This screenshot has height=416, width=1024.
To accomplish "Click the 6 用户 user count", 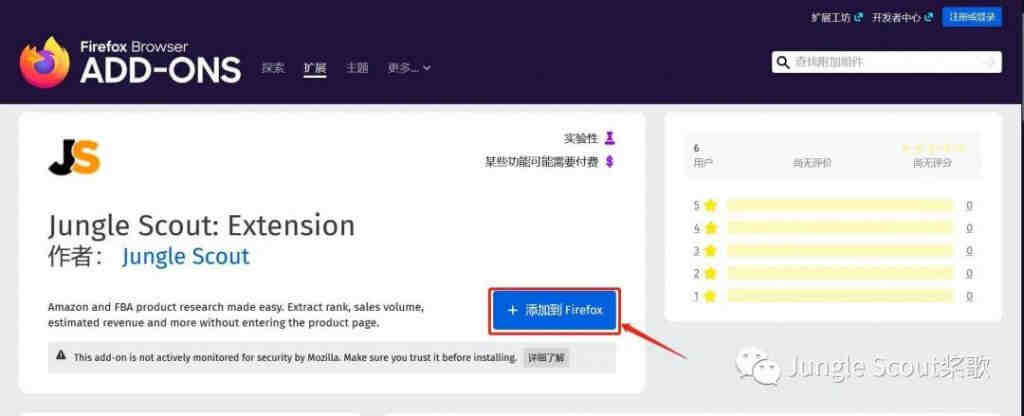I will click(x=703, y=155).
